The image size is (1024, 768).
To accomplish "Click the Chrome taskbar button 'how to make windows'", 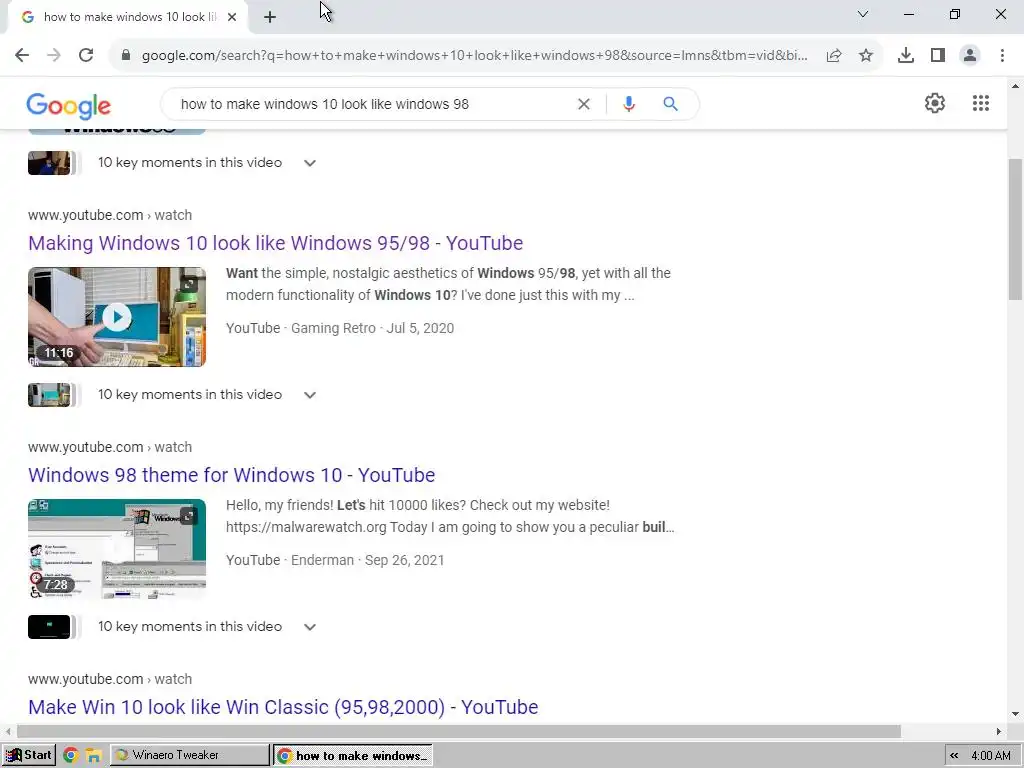I will tap(353, 756).
